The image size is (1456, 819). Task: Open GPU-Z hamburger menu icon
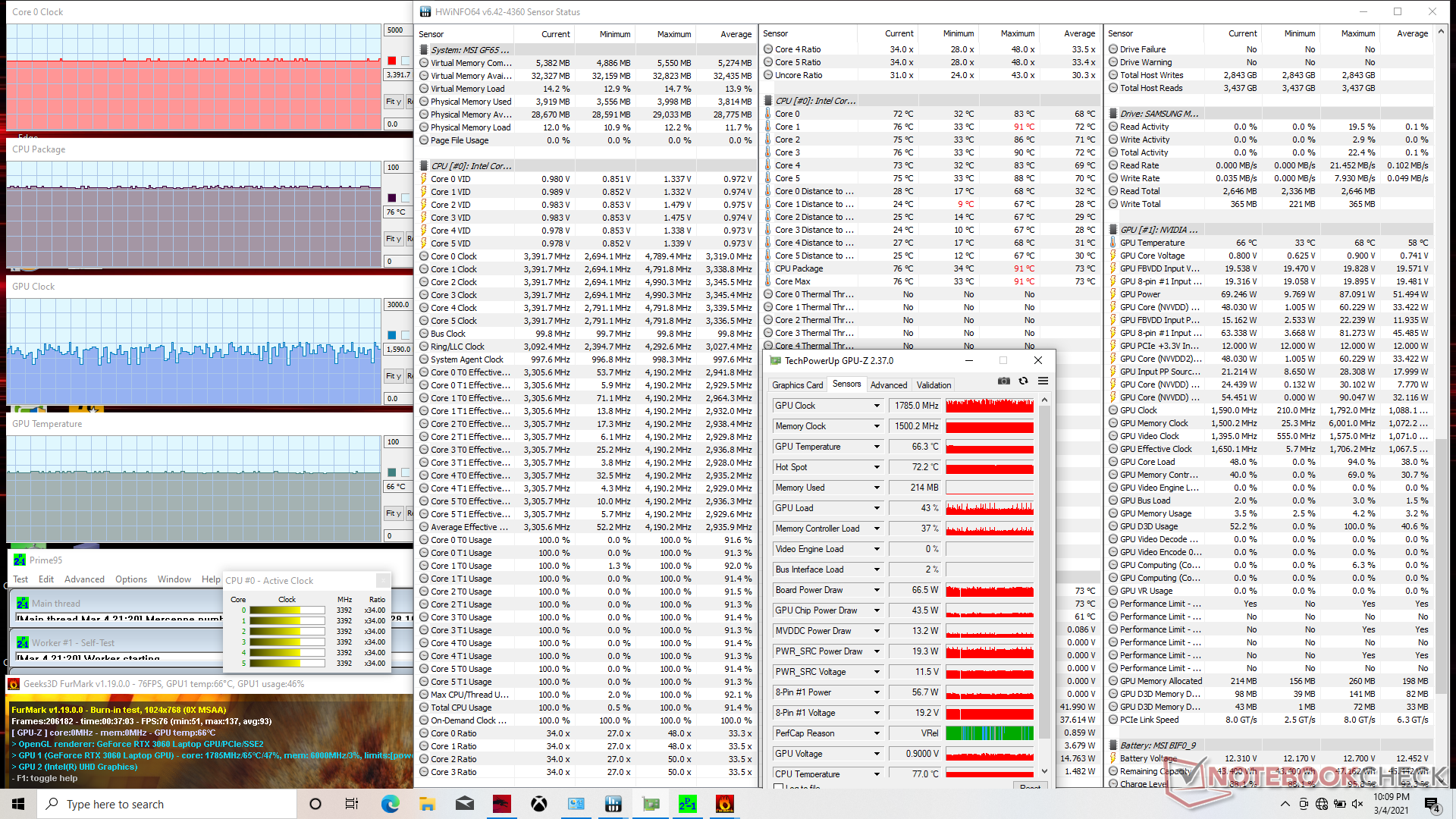(x=1043, y=381)
